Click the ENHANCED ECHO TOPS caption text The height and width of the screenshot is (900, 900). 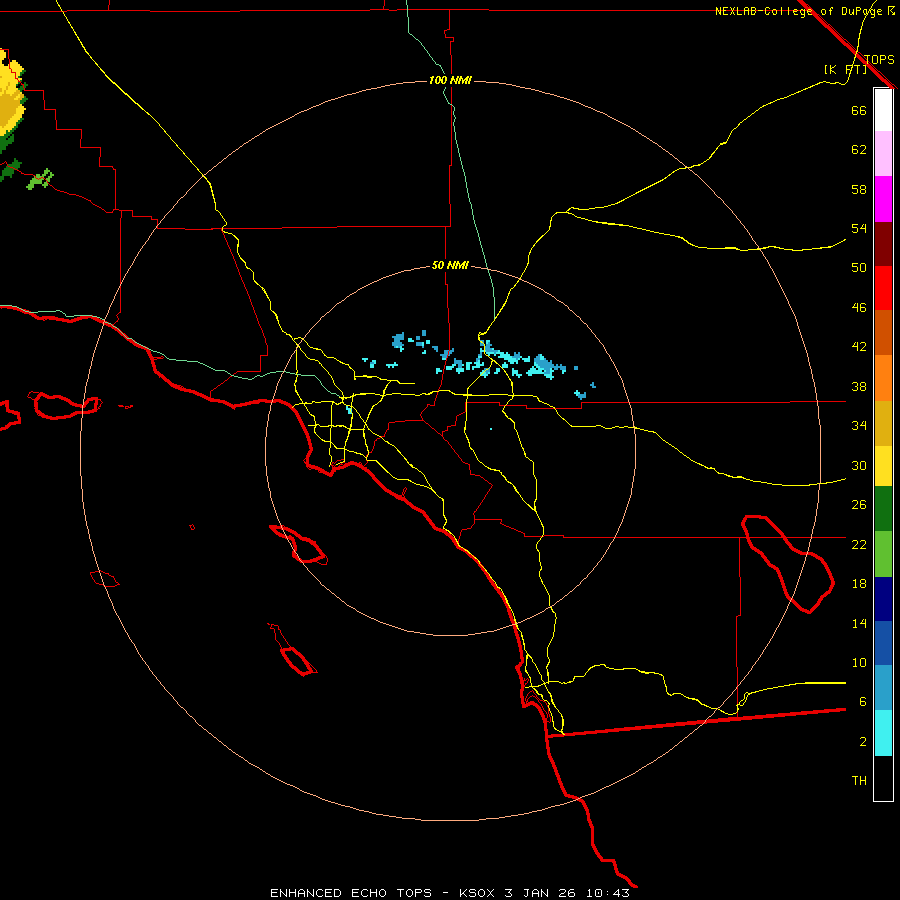(350, 893)
